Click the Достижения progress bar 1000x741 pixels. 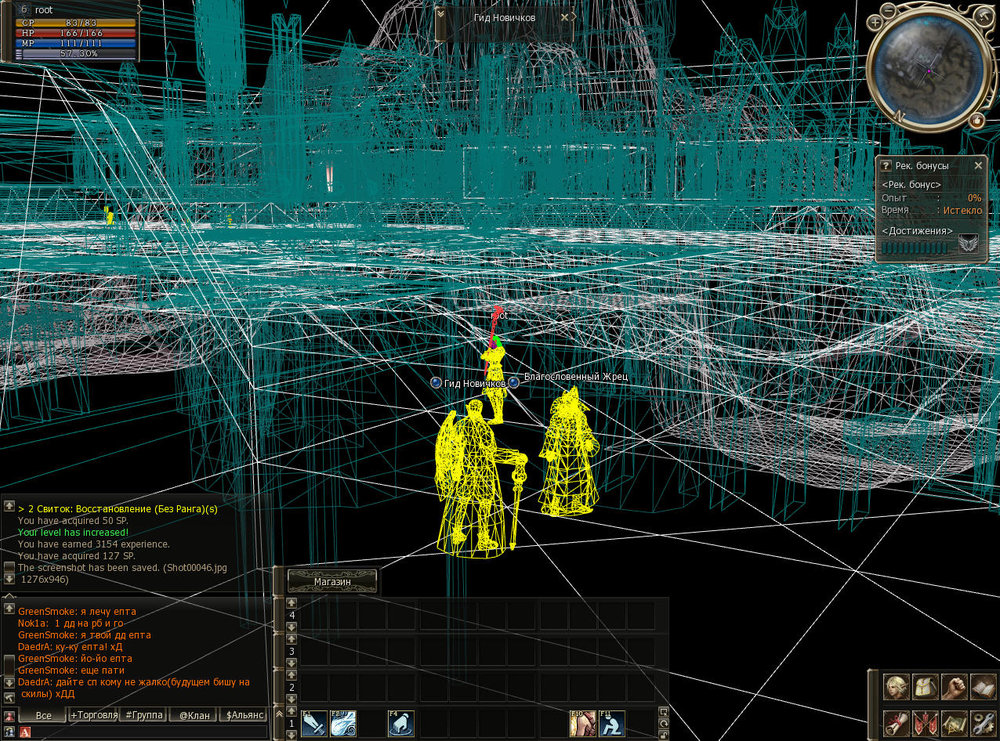(x=917, y=246)
